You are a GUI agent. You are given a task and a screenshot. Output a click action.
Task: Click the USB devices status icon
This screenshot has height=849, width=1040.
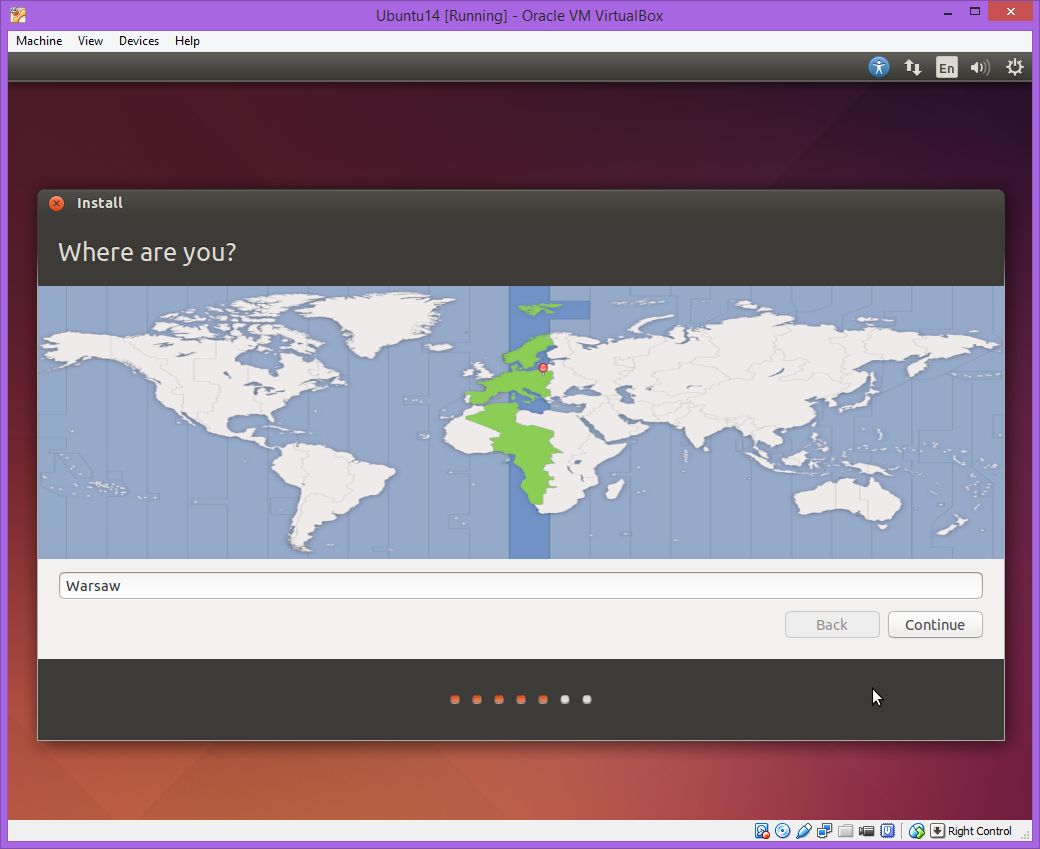click(x=804, y=831)
